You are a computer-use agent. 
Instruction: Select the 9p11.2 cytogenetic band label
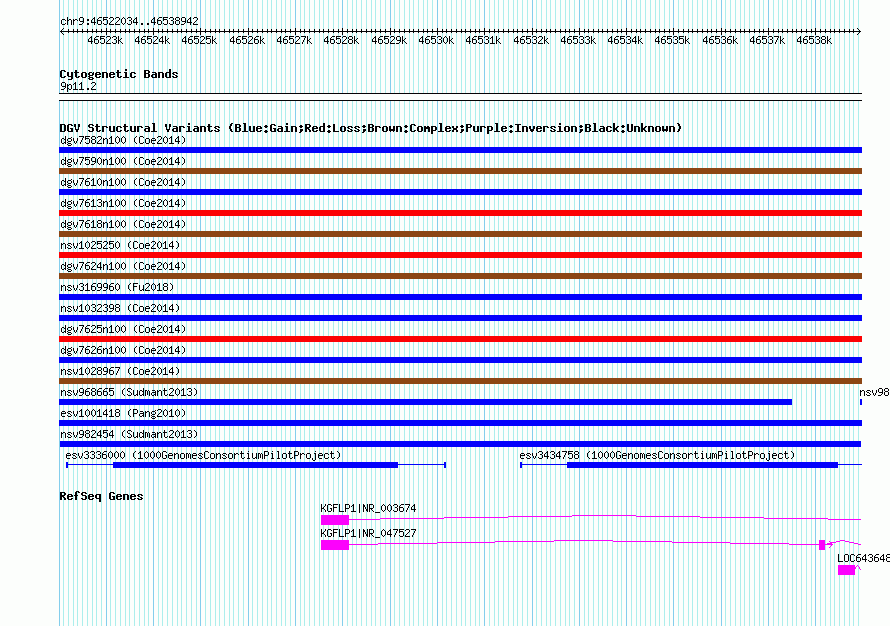(x=78, y=87)
